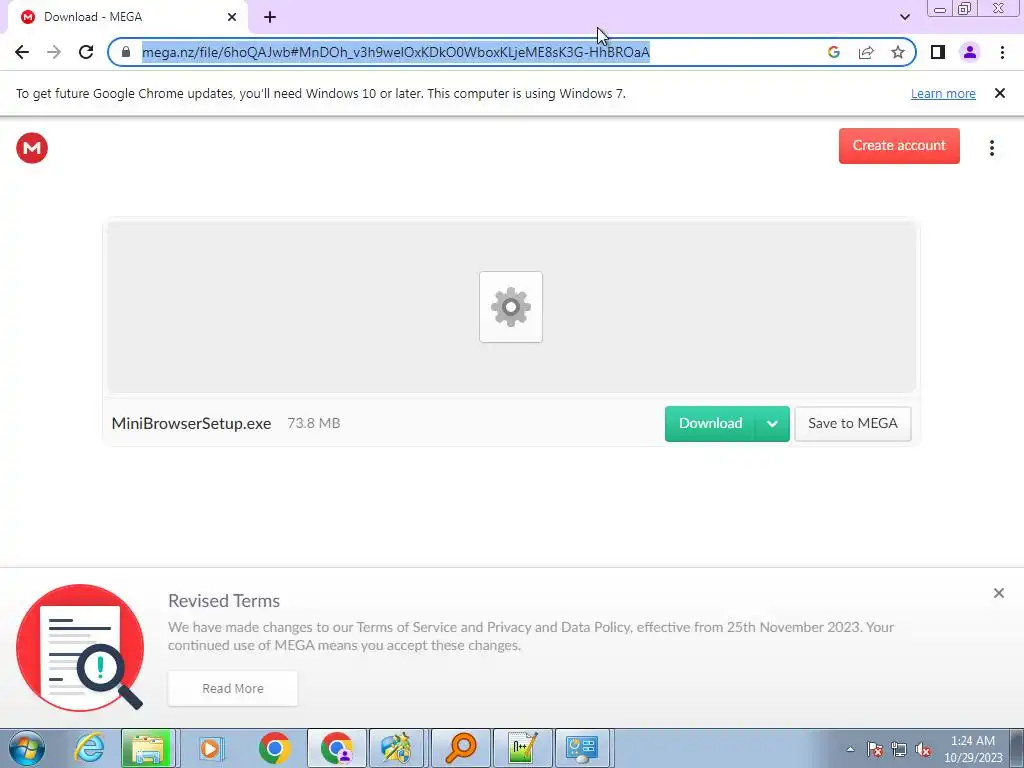Click the network tray icon
The width and height of the screenshot is (1024, 768).
point(899,750)
